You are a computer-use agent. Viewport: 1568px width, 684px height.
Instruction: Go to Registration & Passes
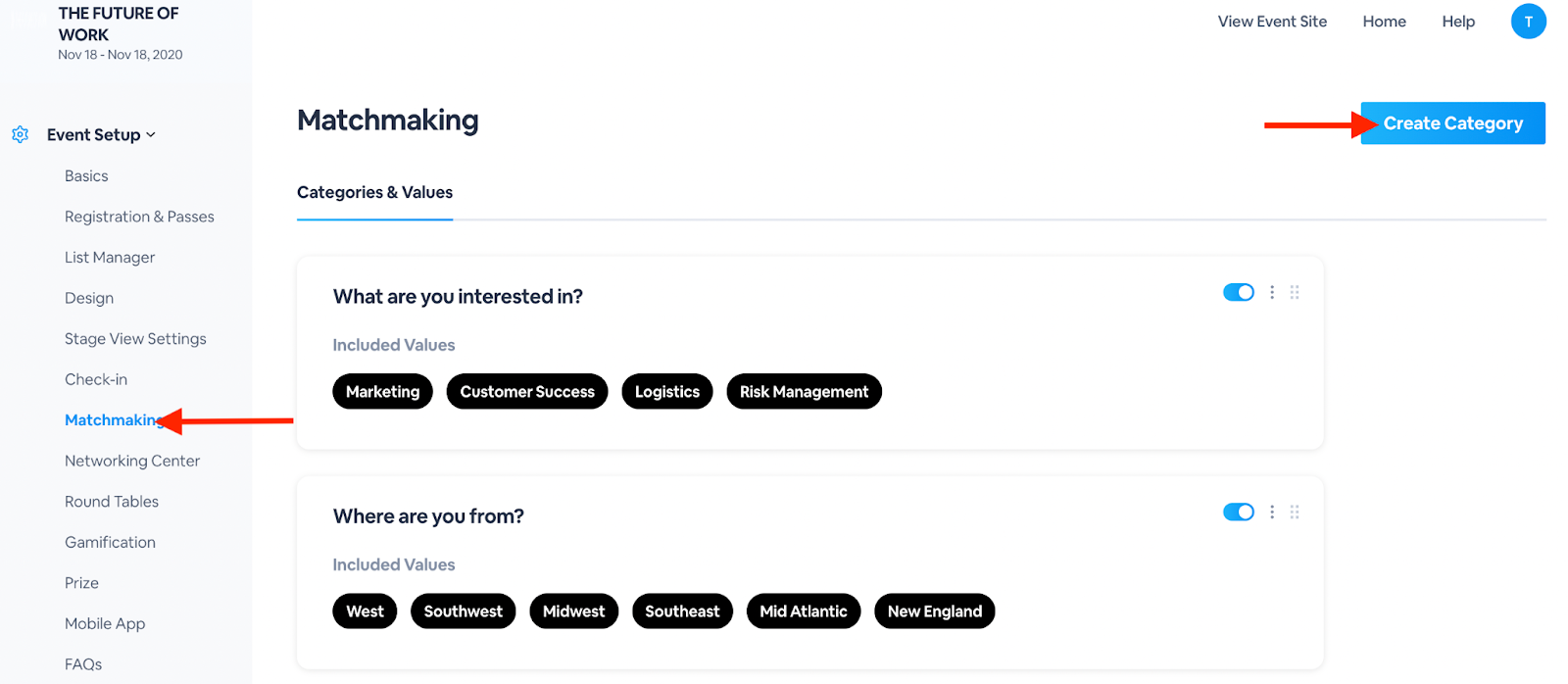(x=139, y=217)
